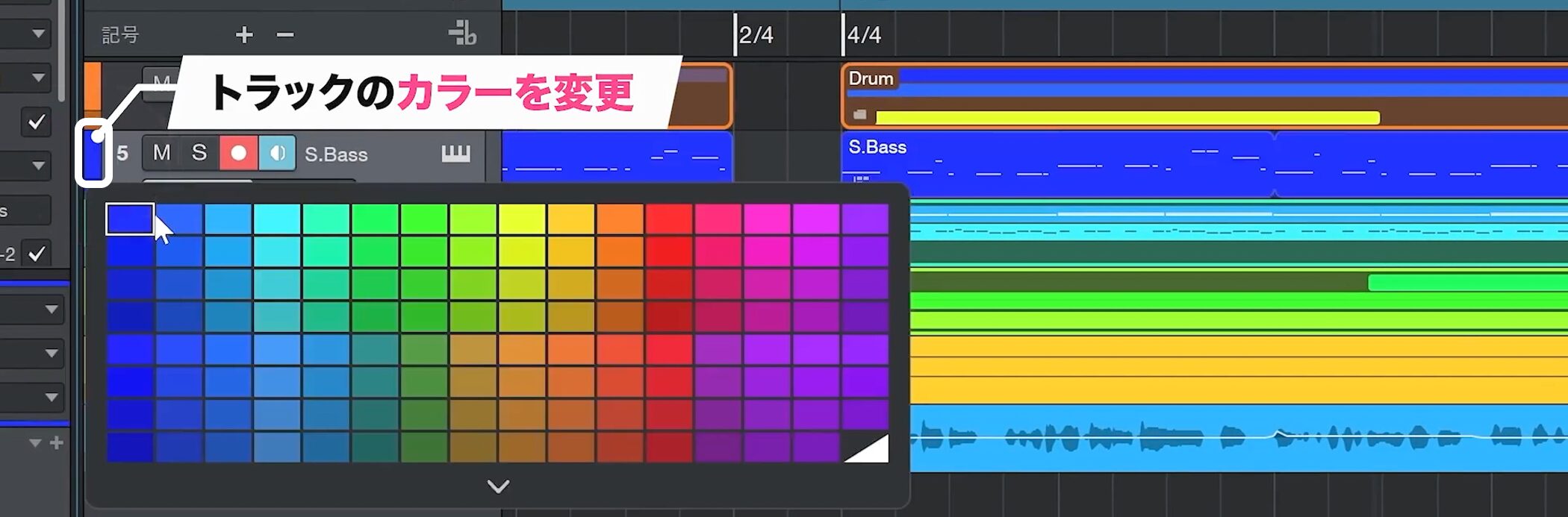Screen dimensions: 1568x517
Task: Toggle the checkbox next to the -2 value
Action: click(36, 254)
